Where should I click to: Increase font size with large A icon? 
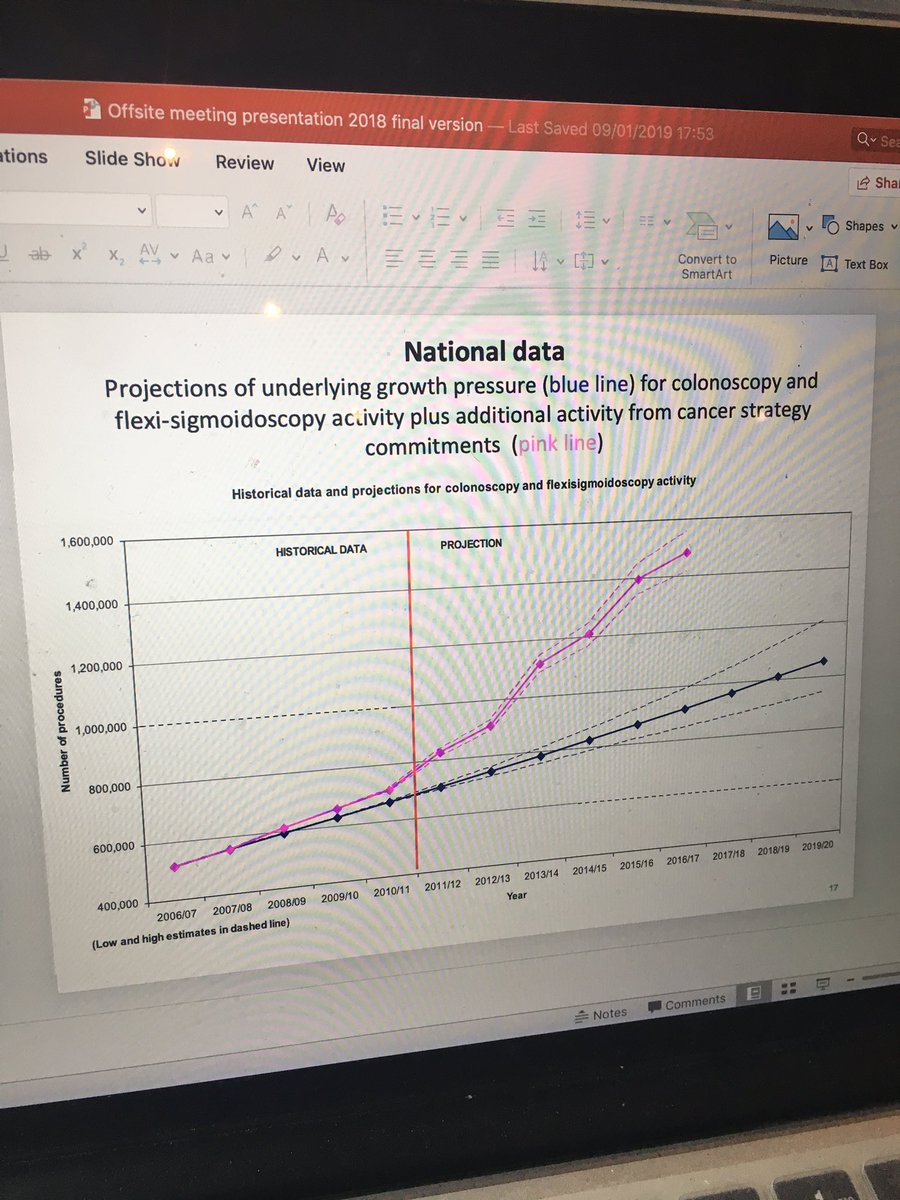click(248, 212)
